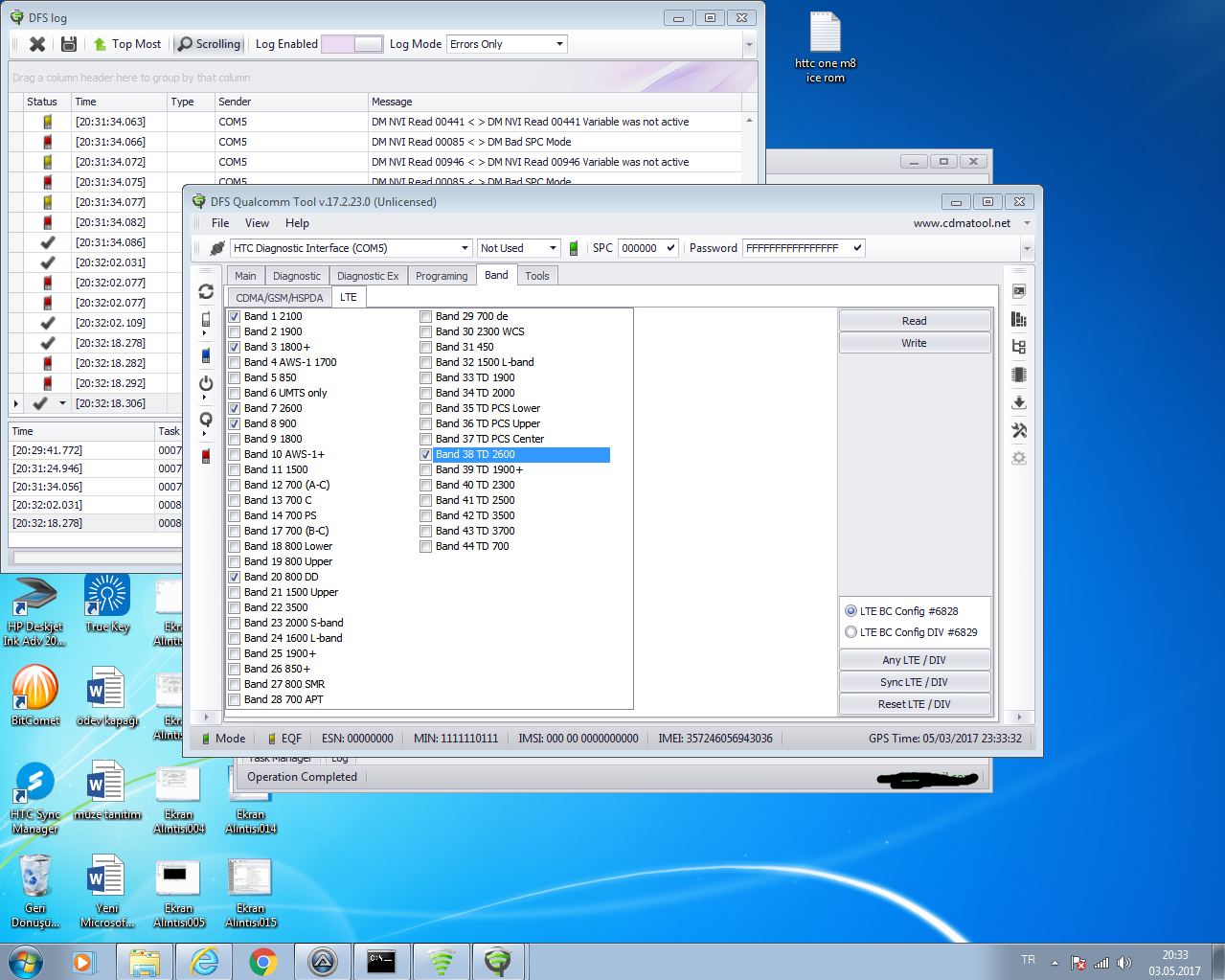Open the Not Used dropdown

518,248
